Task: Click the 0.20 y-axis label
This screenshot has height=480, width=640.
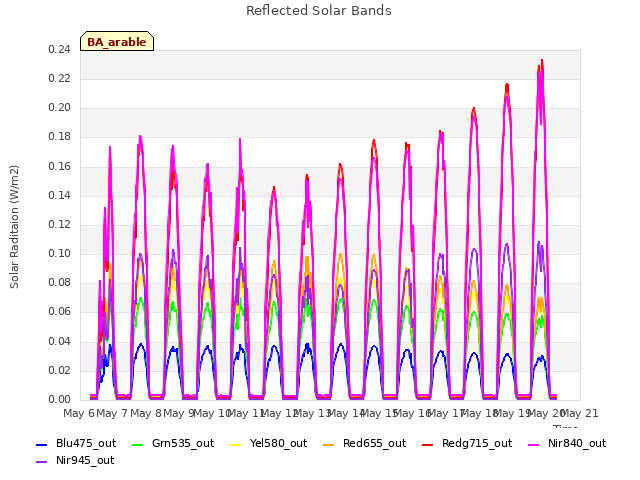Action: 59,108
